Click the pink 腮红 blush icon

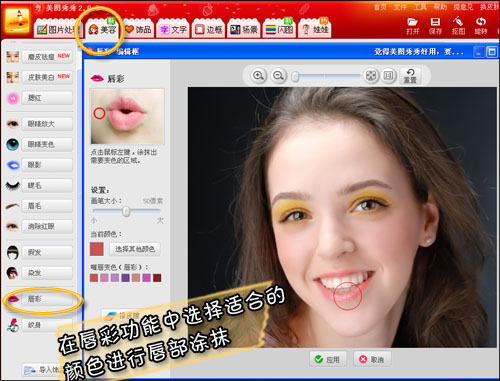[x=13, y=98]
